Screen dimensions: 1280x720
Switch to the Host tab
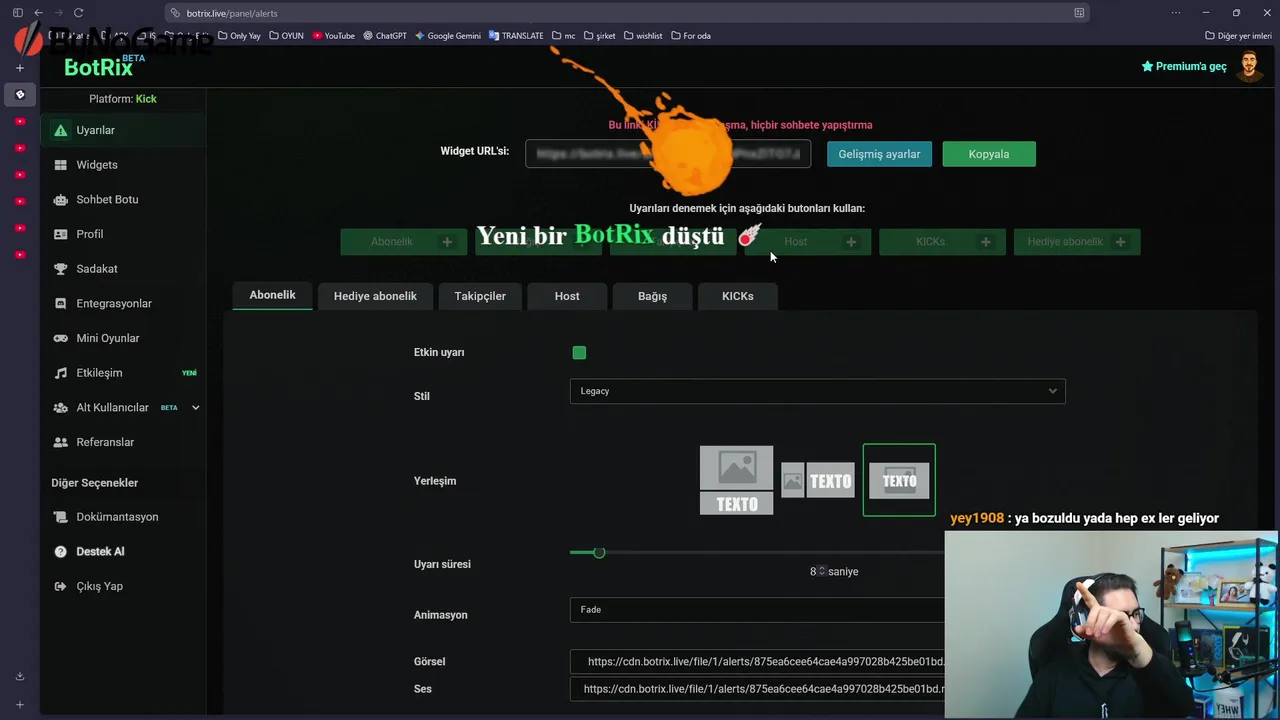pyautogui.click(x=567, y=296)
